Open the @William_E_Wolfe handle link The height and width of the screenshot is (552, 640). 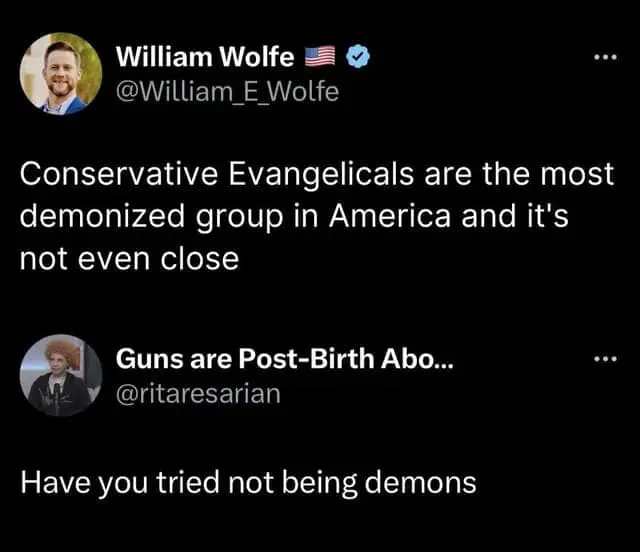228,92
